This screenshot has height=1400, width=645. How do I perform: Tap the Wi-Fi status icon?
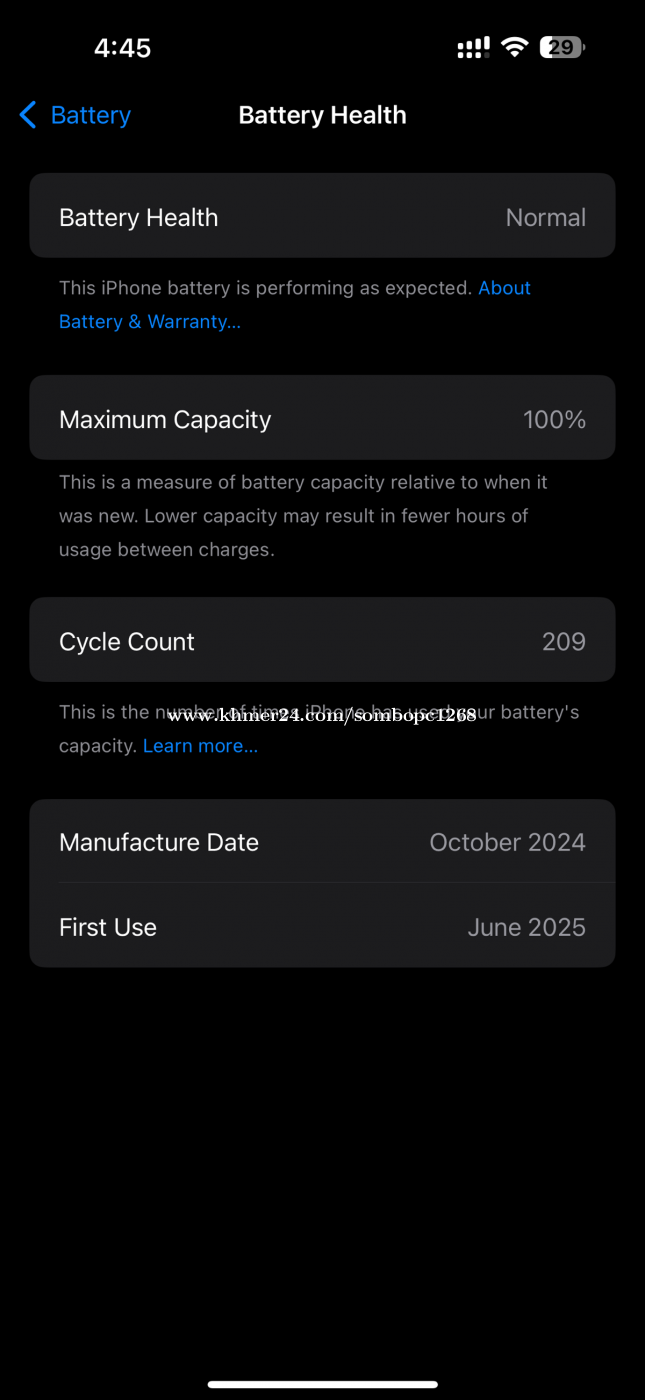tap(515, 47)
